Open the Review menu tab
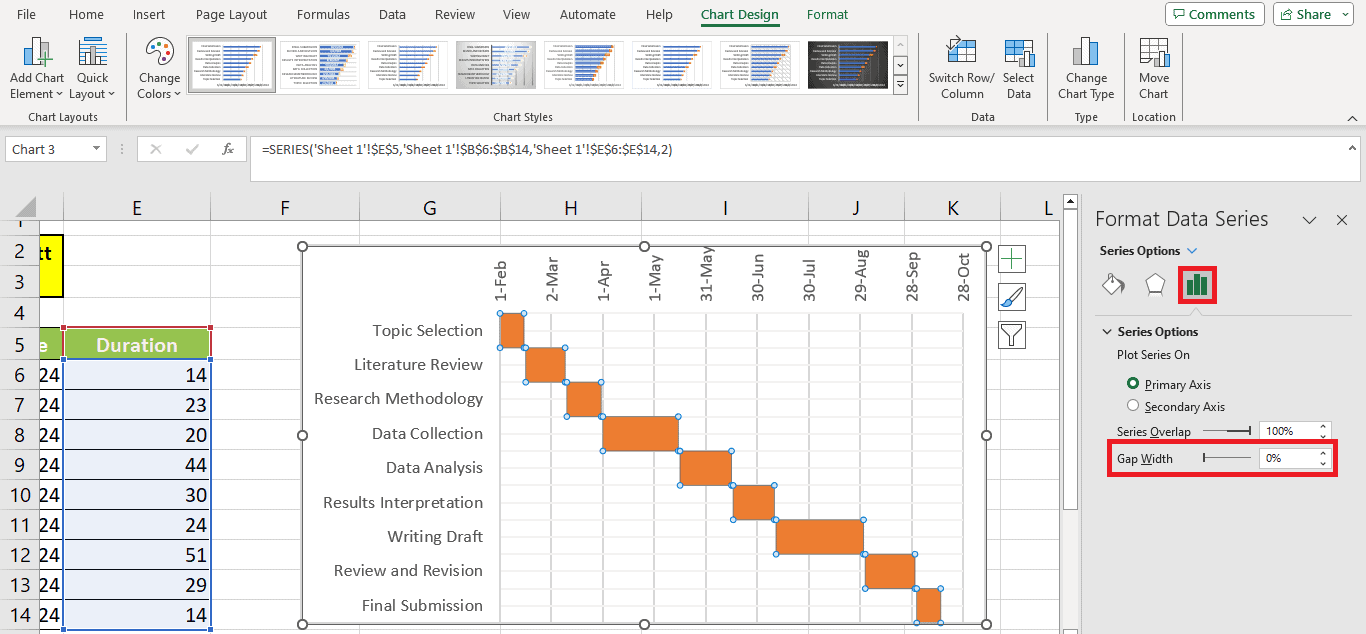Screen dimensions: 1366x634 click(x=455, y=14)
